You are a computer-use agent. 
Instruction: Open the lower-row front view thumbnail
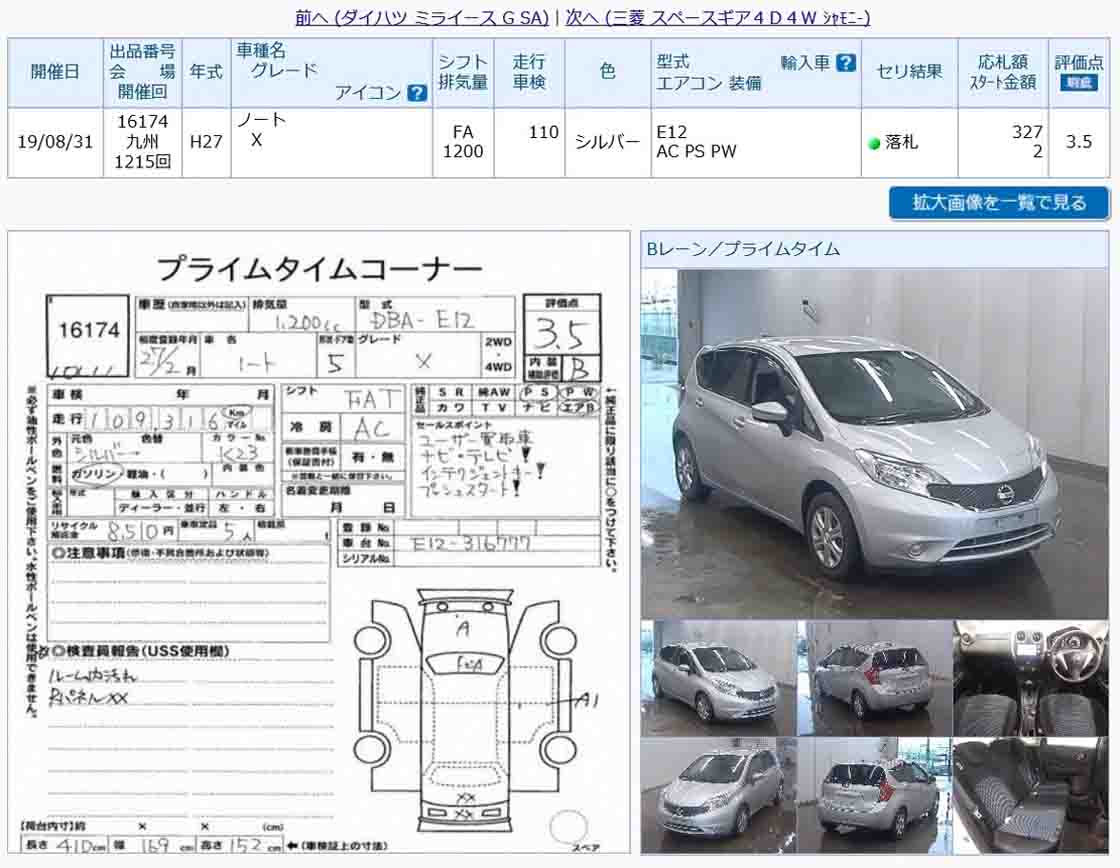pos(719,796)
